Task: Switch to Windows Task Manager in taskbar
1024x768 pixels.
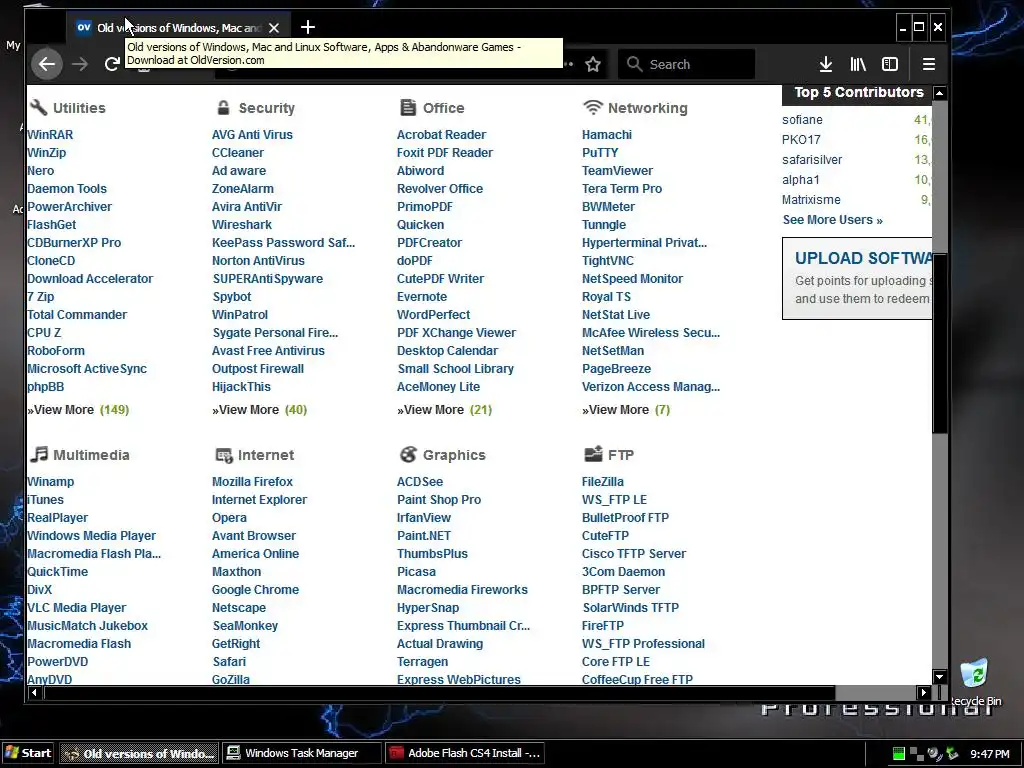Action: pyautogui.click(x=301, y=753)
